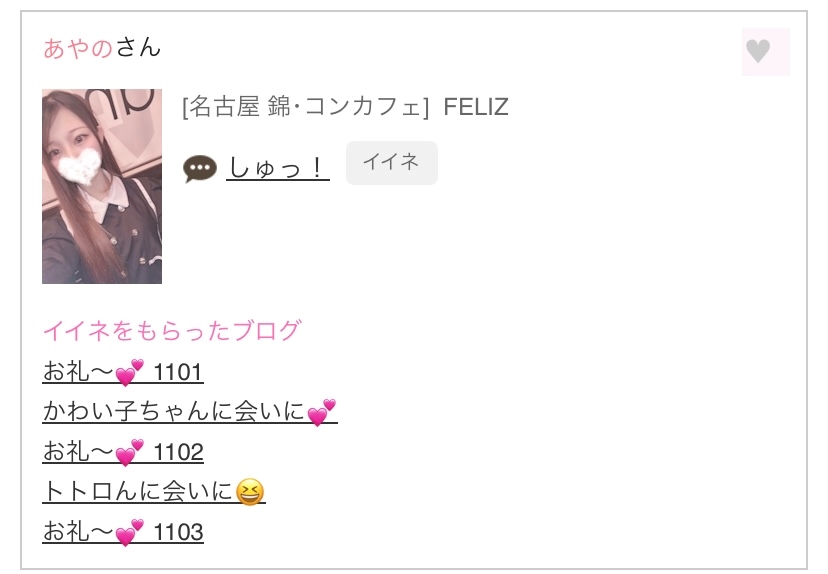
Task: Click the profile photo thumbnail
Action: (102, 186)
